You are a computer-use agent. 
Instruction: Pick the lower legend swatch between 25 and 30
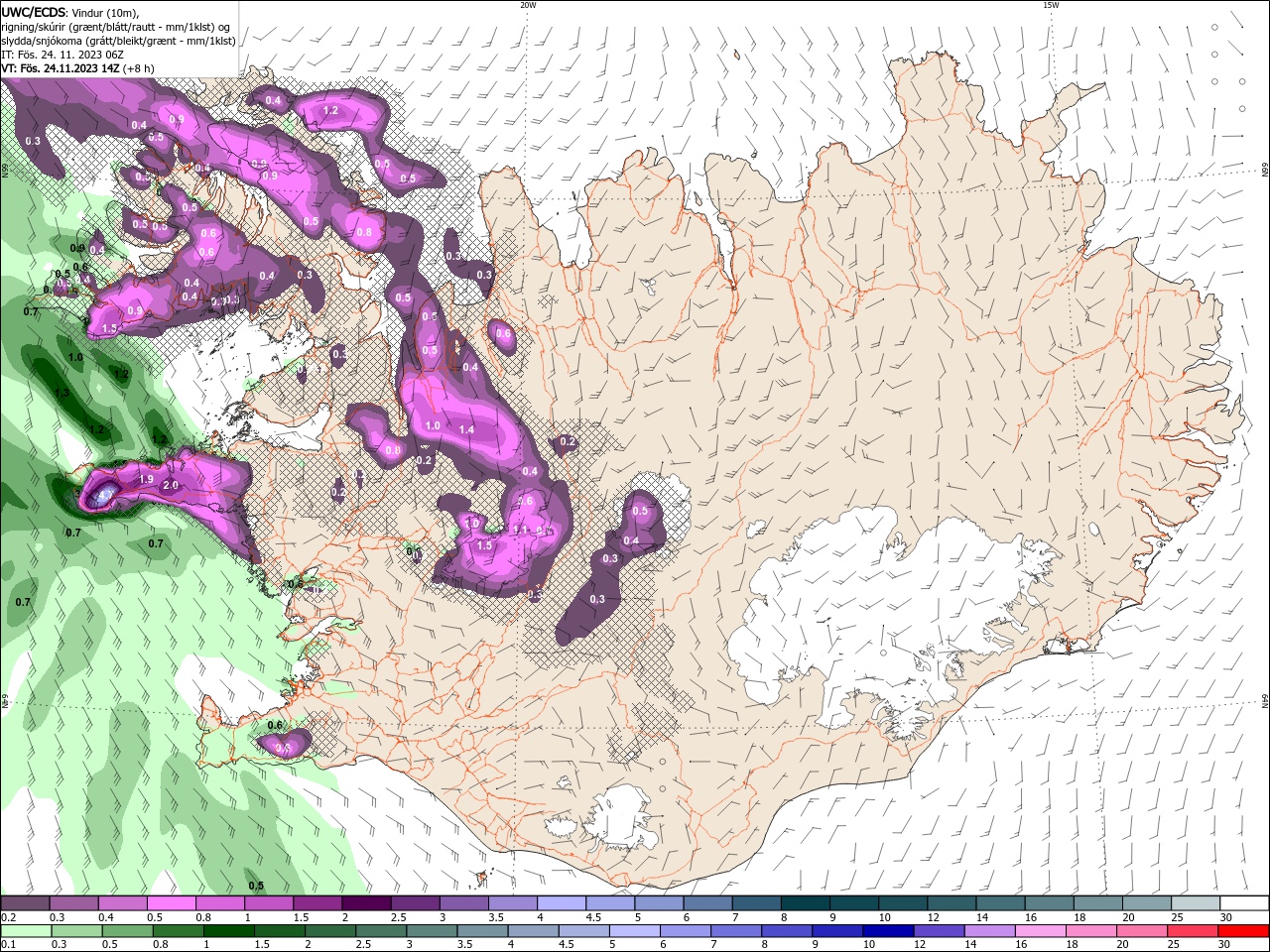click(1194, 931)
